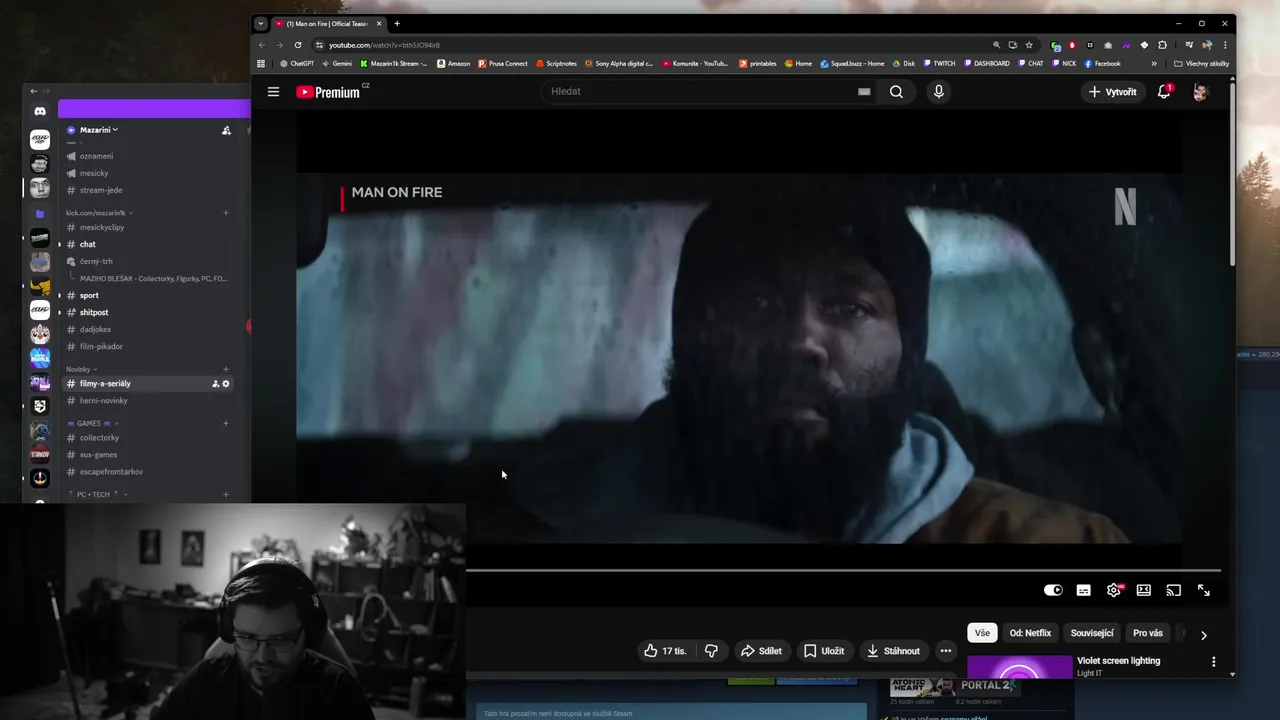Show next filter chips with right arrow
The height and width of the screenshot is (720, 1280).
(x=1204, y=635)
